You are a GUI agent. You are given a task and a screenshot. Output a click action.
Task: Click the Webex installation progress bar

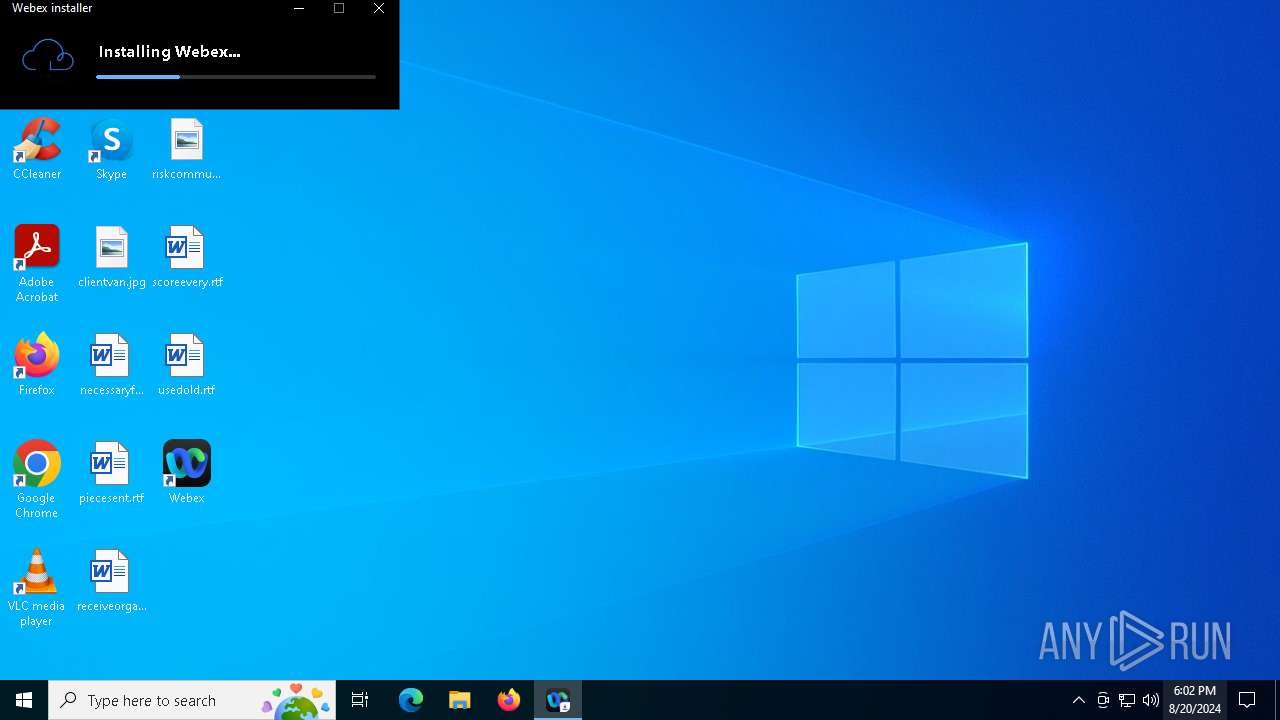tap(236, 77)
